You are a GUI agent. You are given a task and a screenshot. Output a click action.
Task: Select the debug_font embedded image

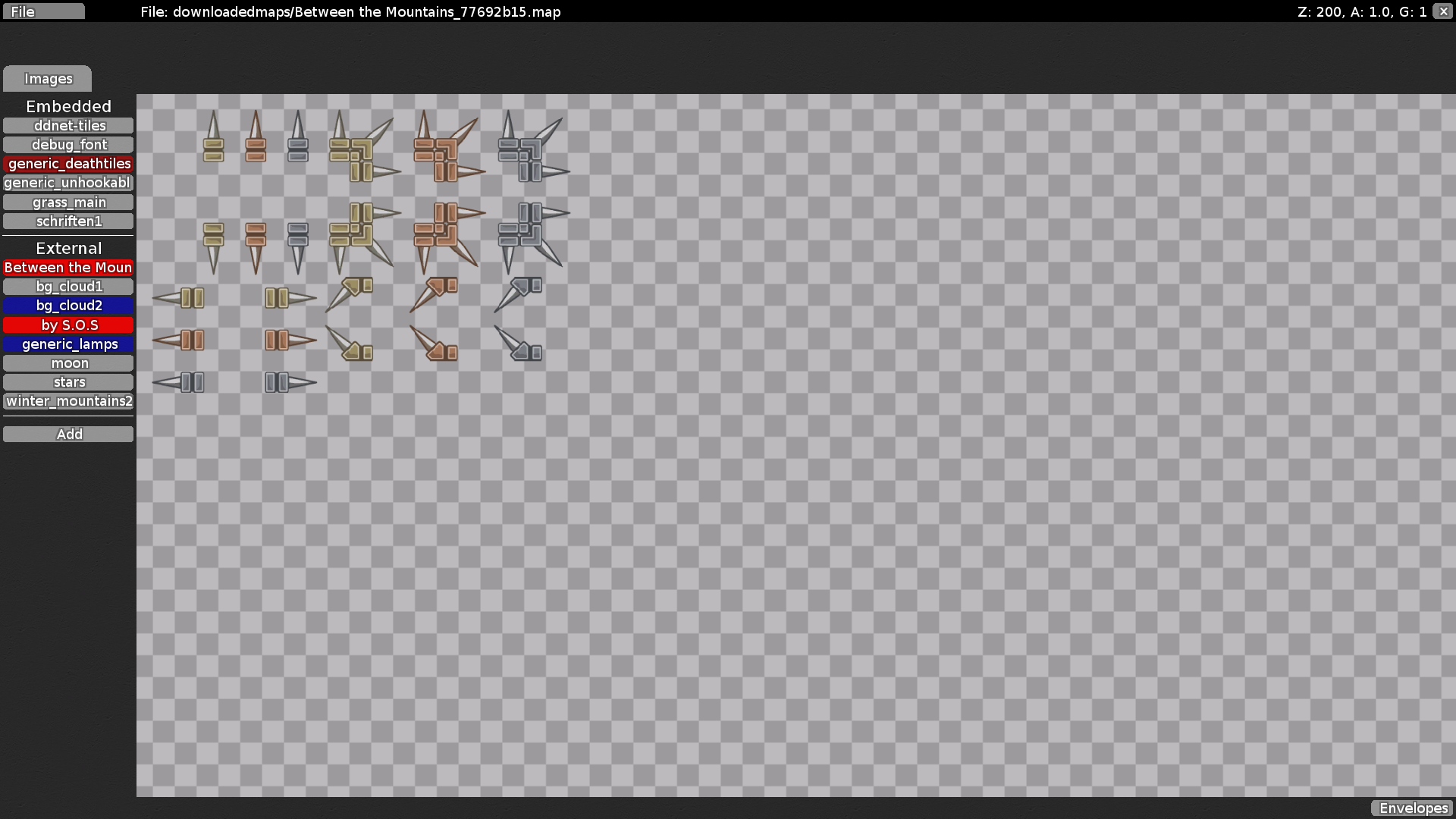coord(68,144)
